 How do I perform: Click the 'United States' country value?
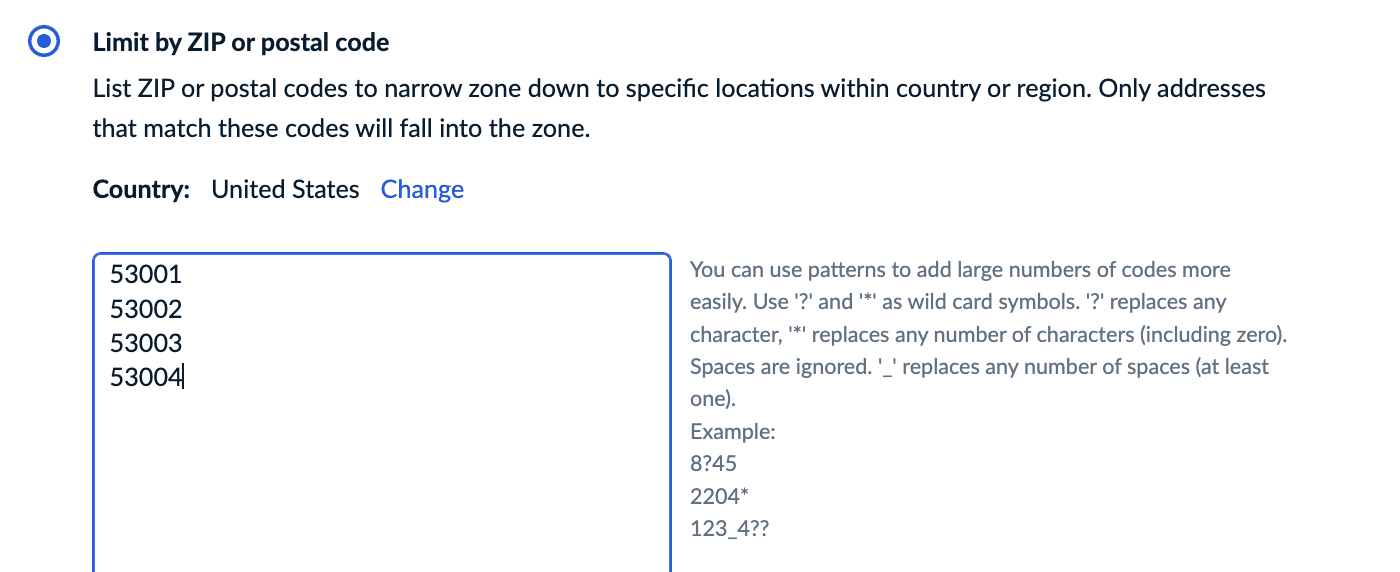coord(285,190)
